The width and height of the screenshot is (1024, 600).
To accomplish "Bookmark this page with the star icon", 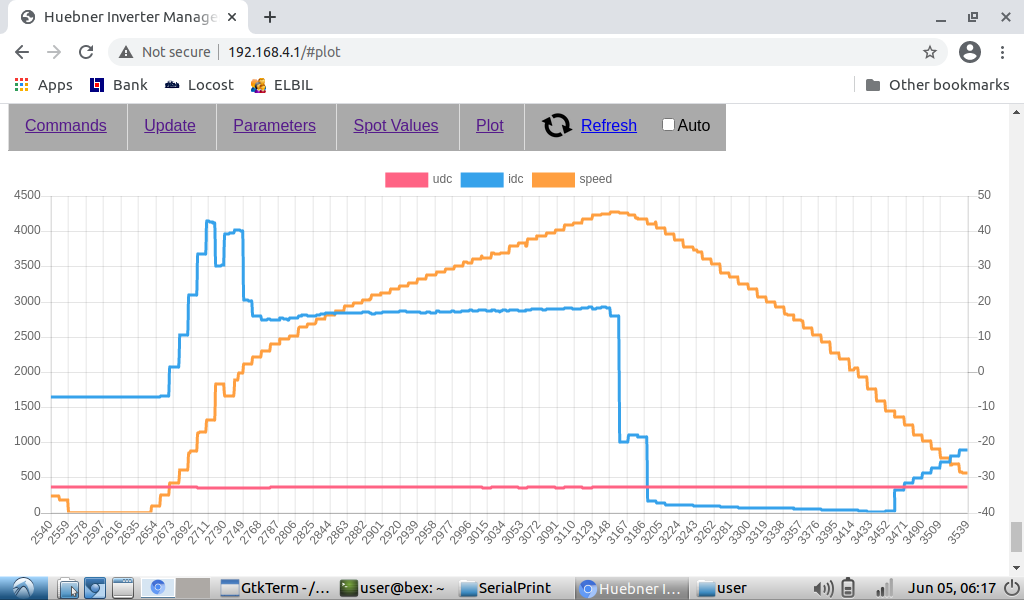I will (x=929, y=52).
